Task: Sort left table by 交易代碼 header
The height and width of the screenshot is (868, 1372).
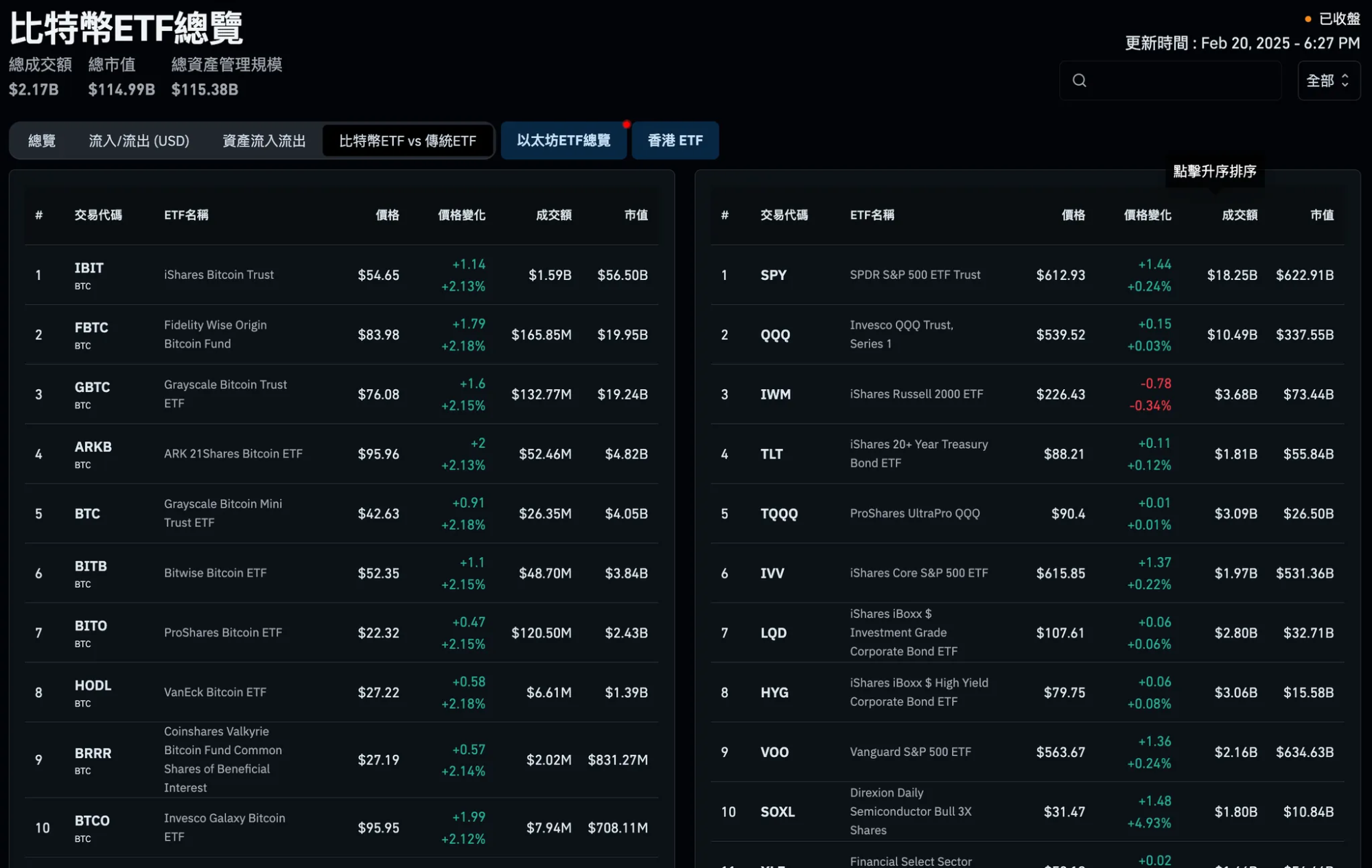Action: [x=98, y=215]
